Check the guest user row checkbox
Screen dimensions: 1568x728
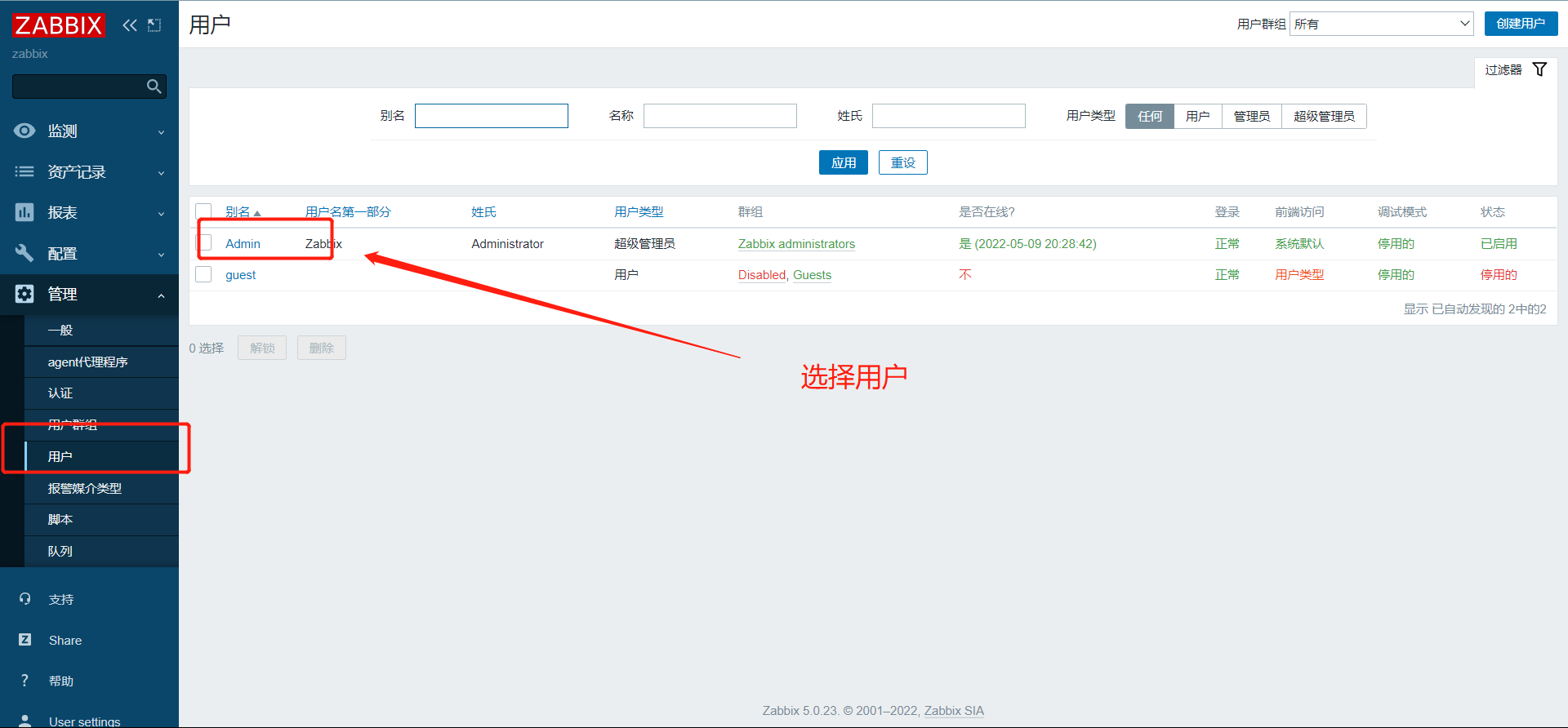pyautogui.click(x=204, y=274)
